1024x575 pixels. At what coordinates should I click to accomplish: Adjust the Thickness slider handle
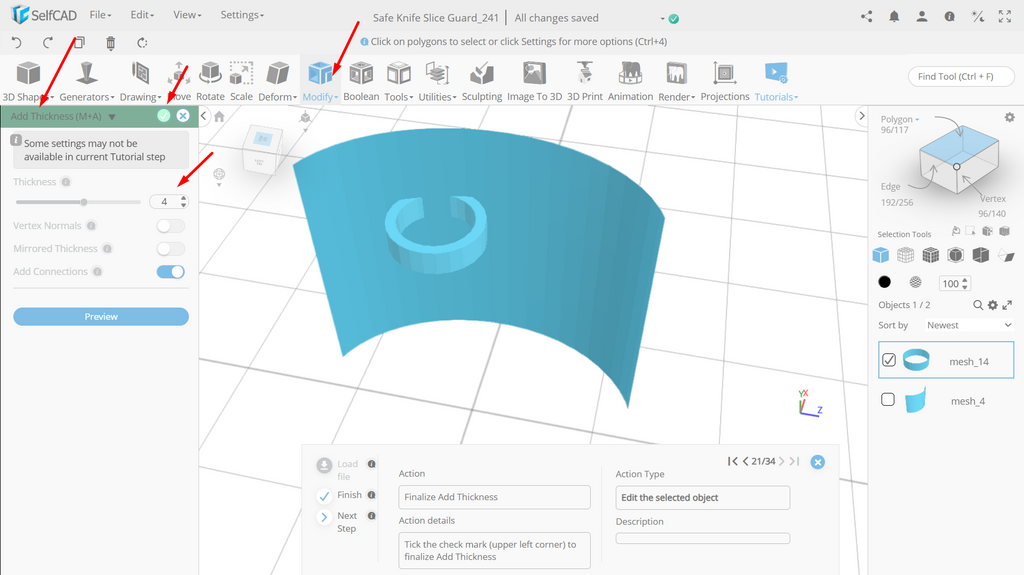point(84,203)
